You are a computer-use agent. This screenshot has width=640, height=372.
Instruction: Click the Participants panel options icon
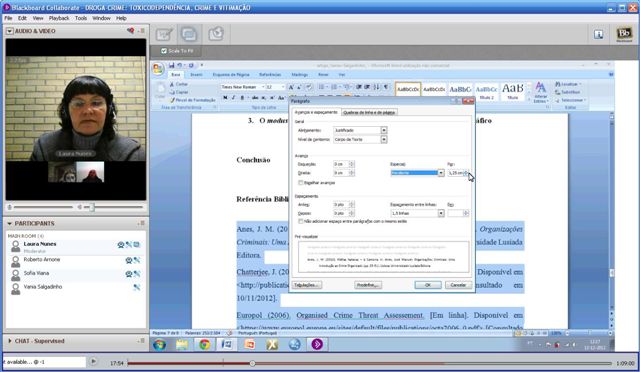pos(142,223)
